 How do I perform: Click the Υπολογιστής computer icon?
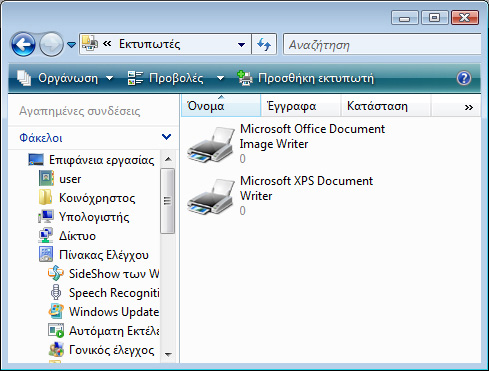[x=46, y=216]
